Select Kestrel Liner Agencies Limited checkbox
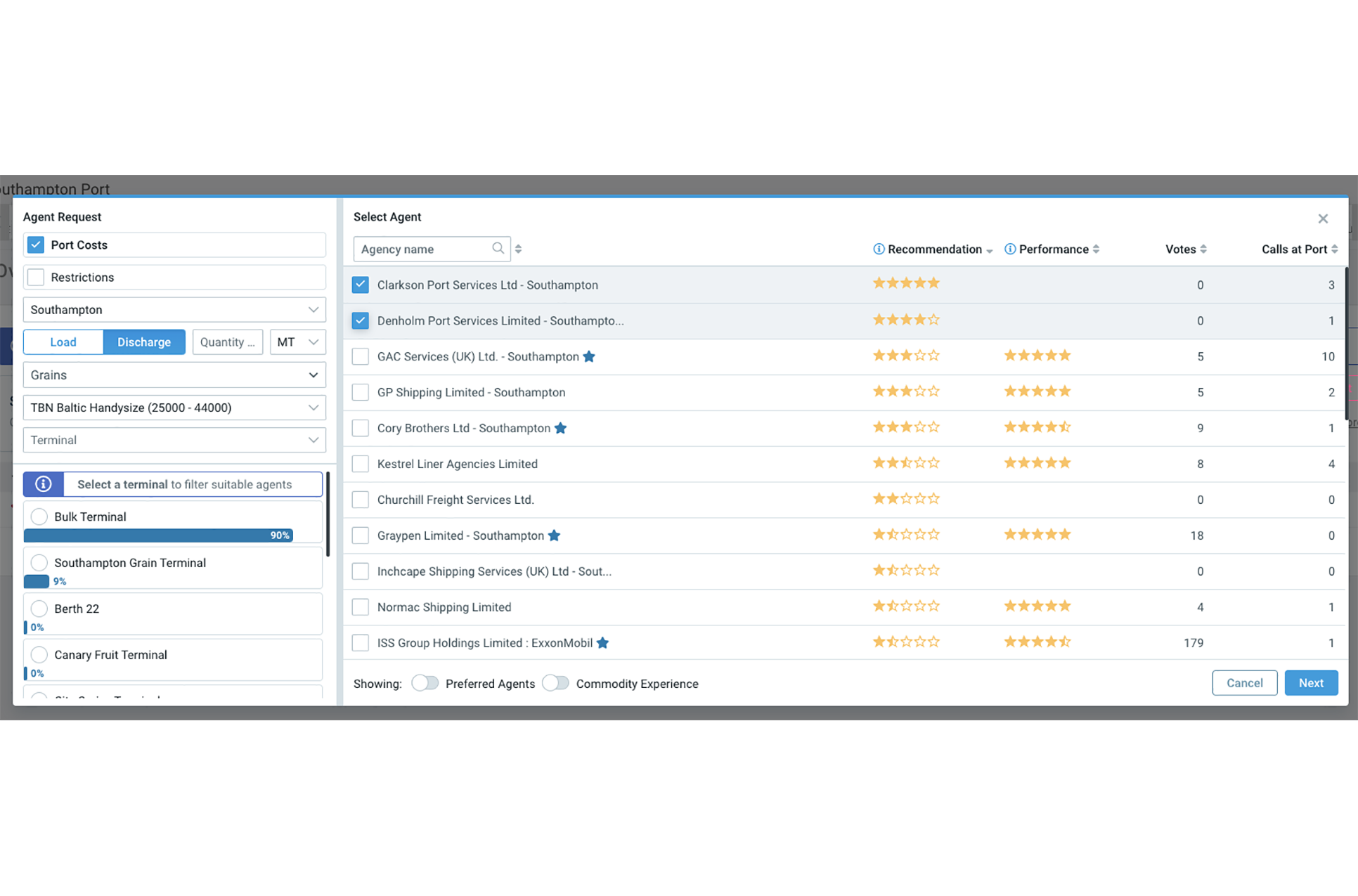 (x=360, y=464)
